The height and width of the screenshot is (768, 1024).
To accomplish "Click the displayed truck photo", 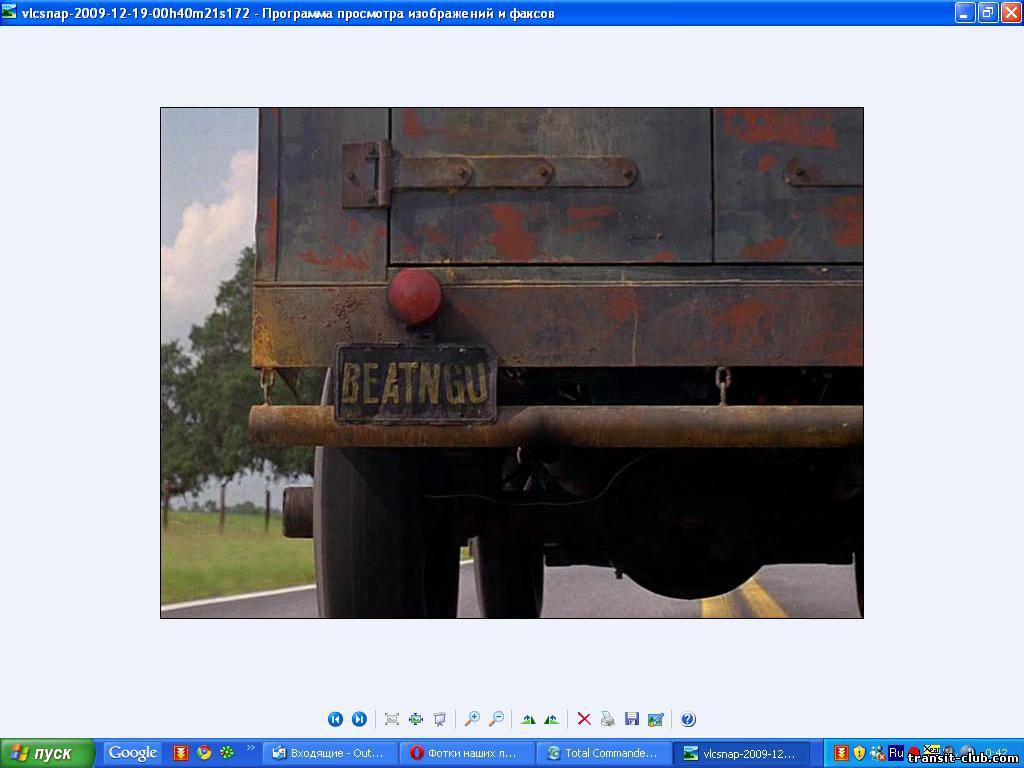I will point(512,363).
